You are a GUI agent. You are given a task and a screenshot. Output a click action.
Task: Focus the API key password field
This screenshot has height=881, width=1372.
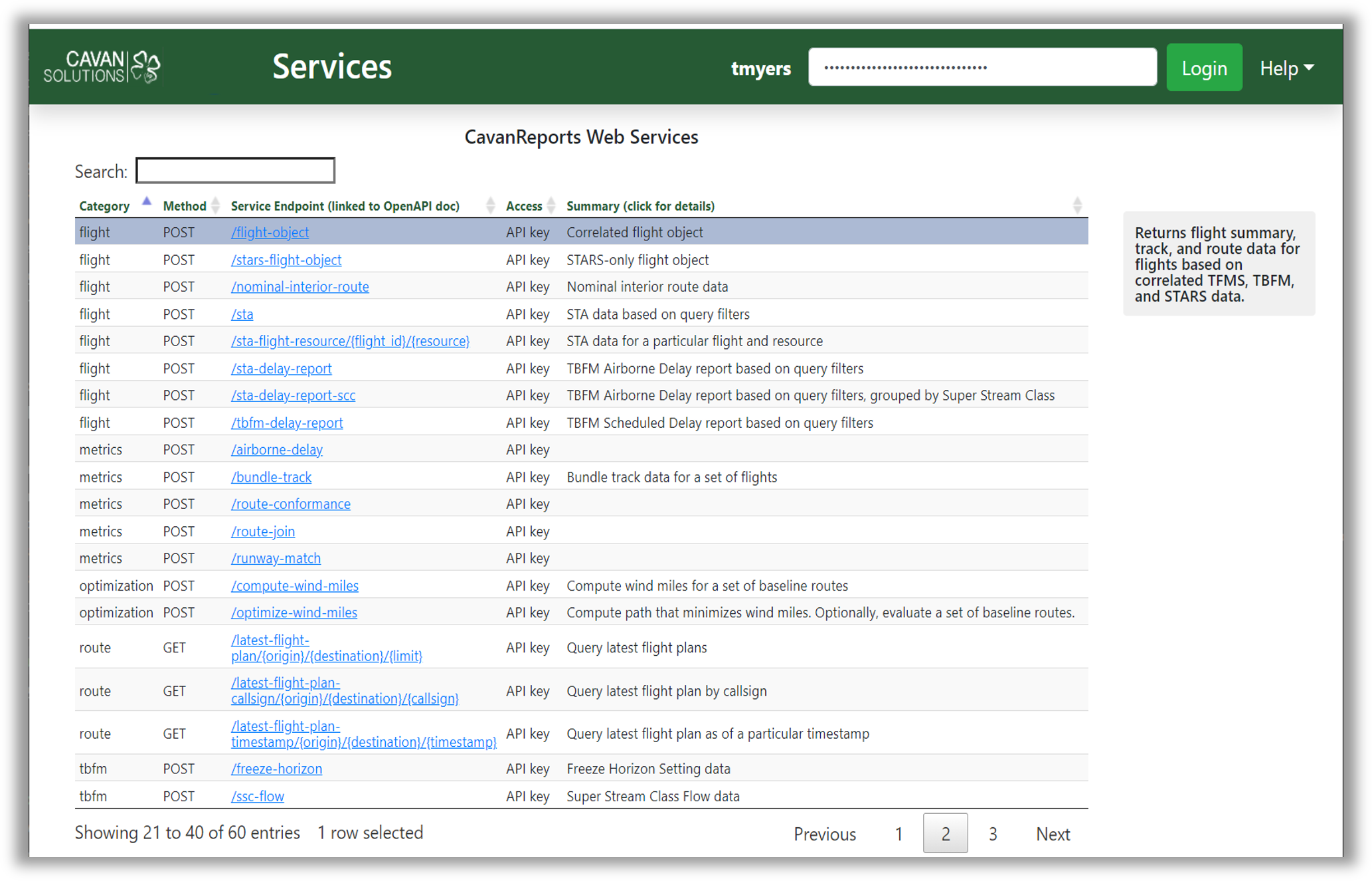[x=982, y=67]
